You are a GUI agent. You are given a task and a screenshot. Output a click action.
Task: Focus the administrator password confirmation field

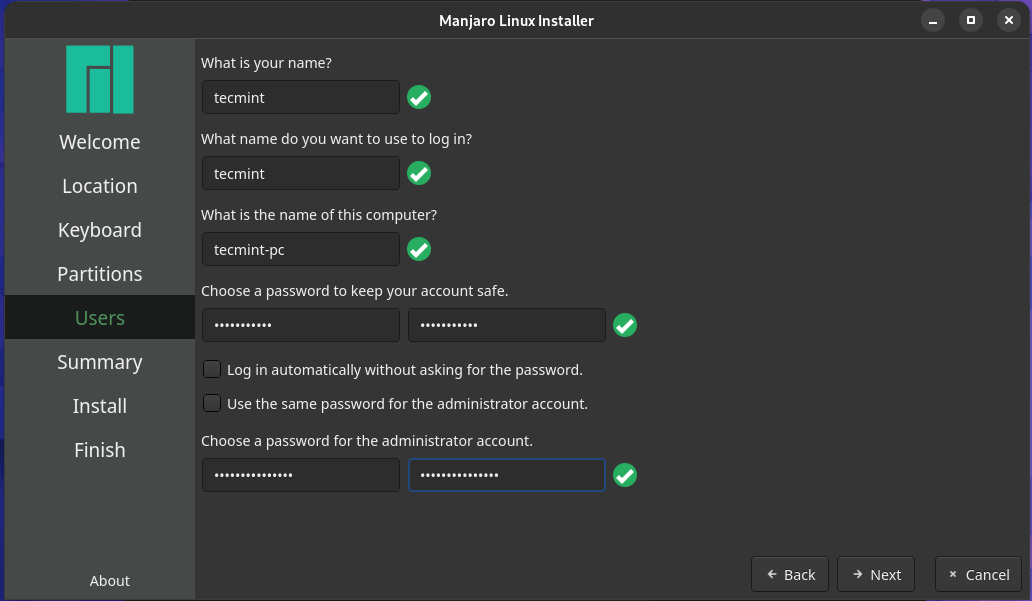[507, 475]
